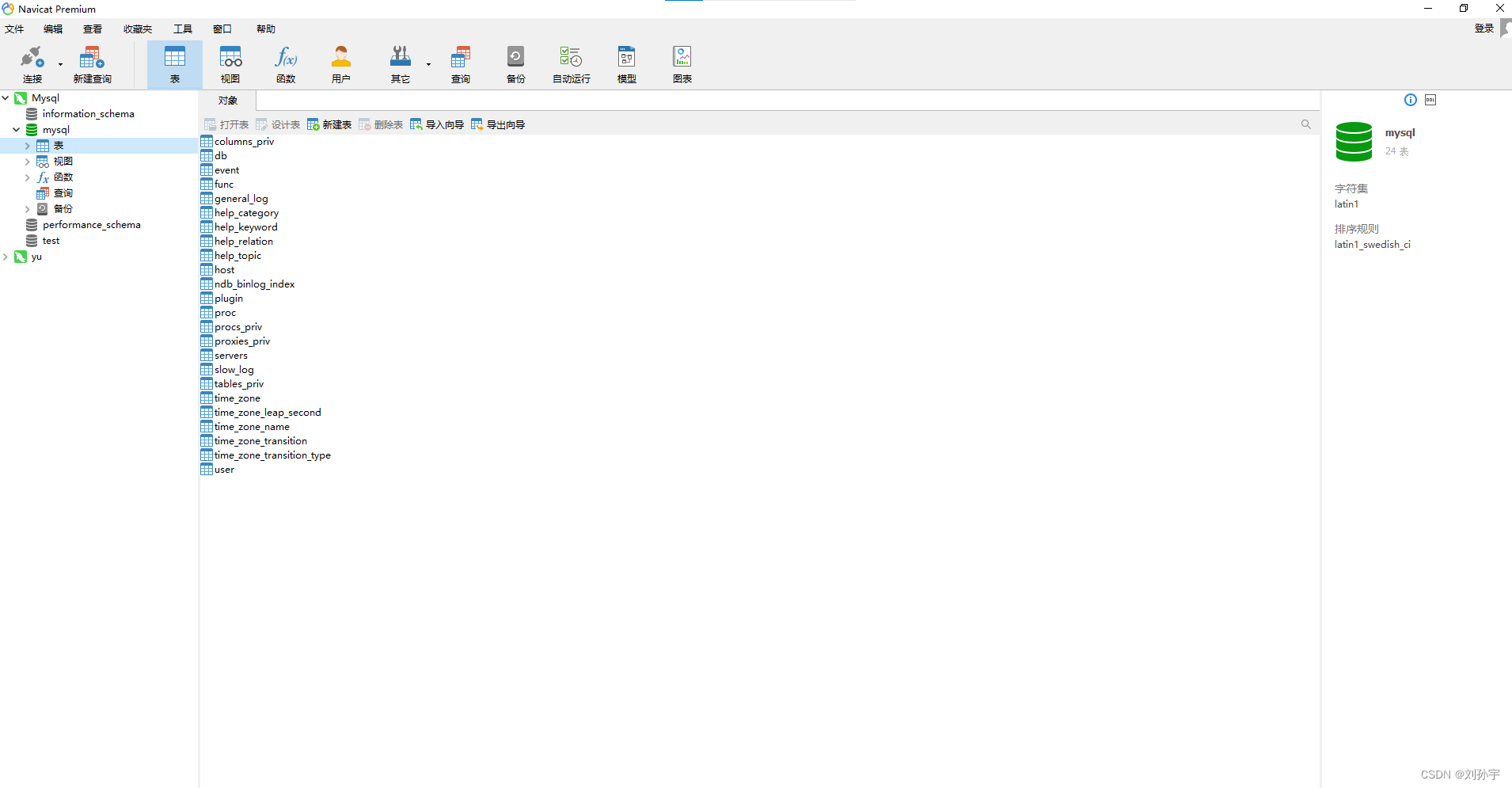1512x788 pixels.
Task: Open the 帮助 menu
Action: 266,29
